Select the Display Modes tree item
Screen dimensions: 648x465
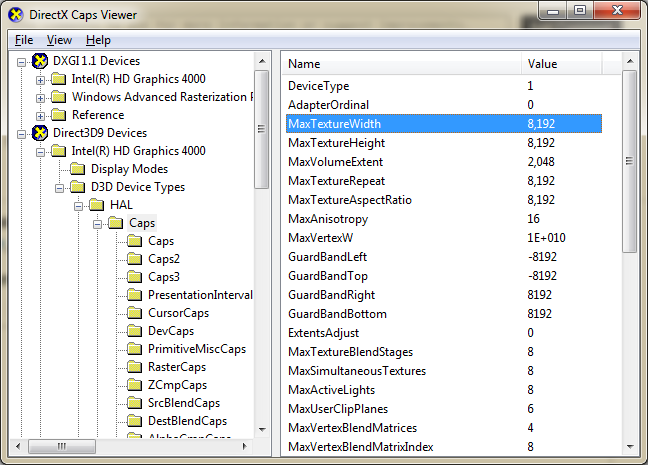coord(129,169)
